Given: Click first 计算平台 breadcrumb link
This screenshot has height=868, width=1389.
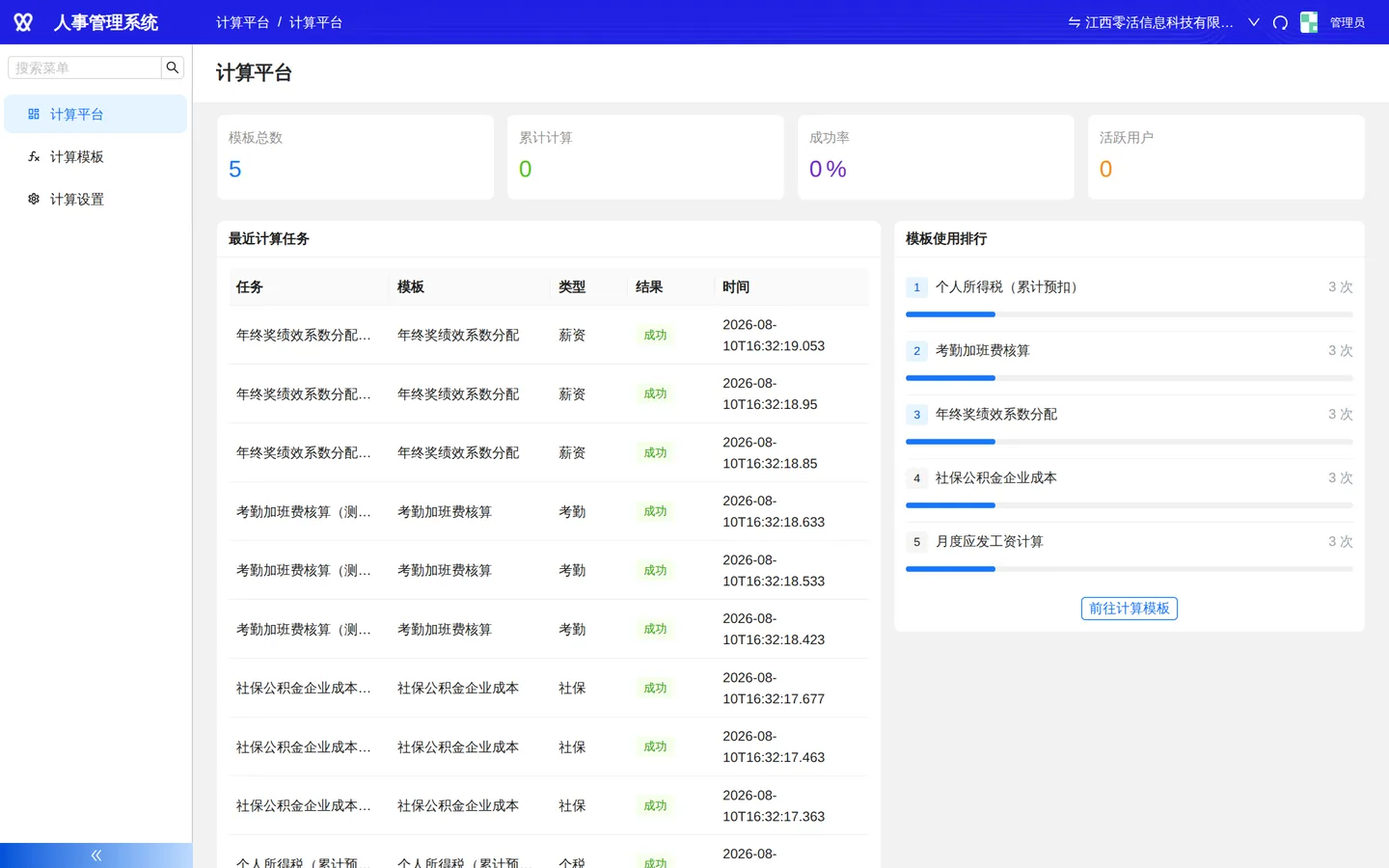Looking at the screenshot, I should tap(242, 22).
